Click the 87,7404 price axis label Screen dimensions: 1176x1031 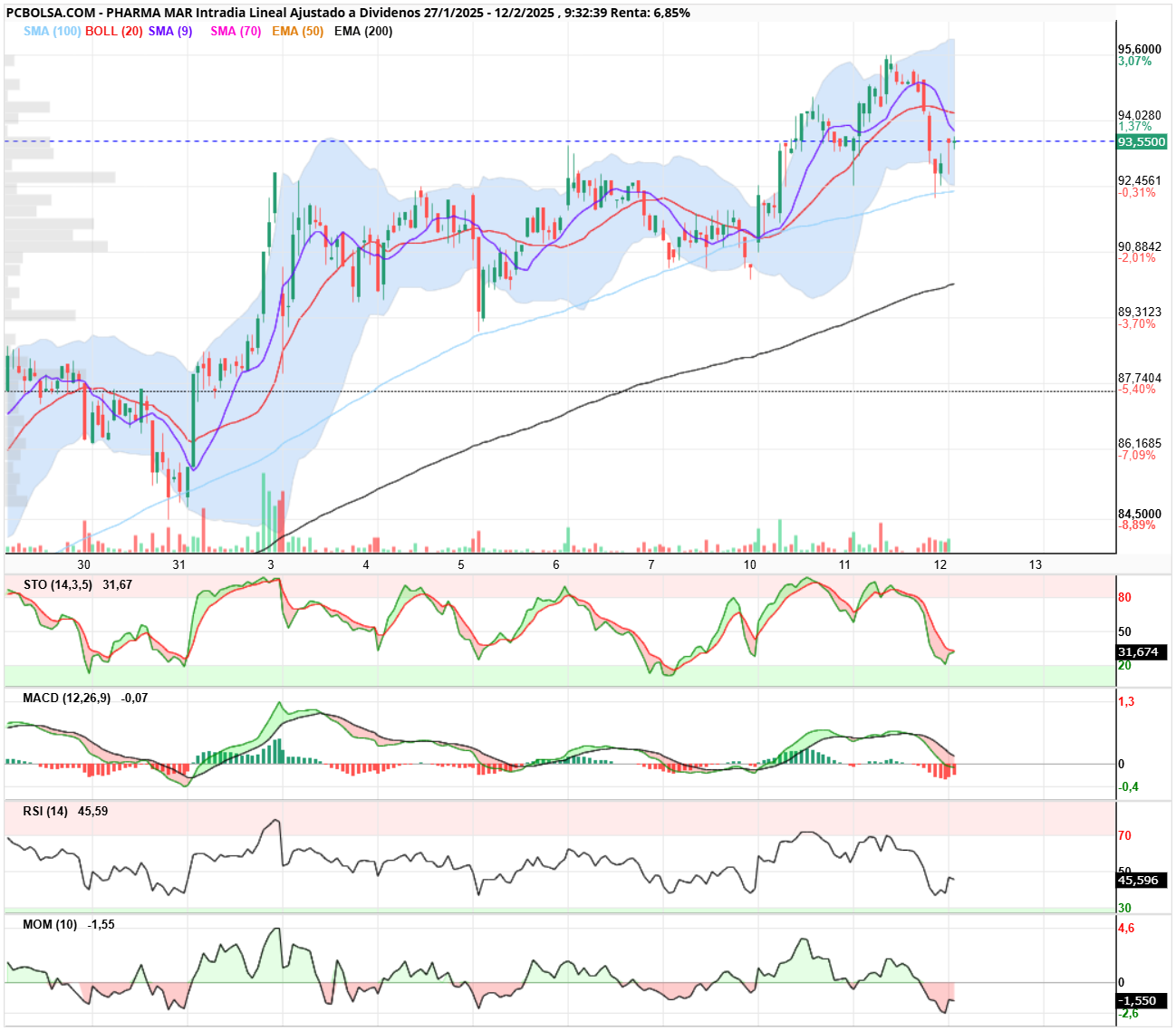[1139, 378]
